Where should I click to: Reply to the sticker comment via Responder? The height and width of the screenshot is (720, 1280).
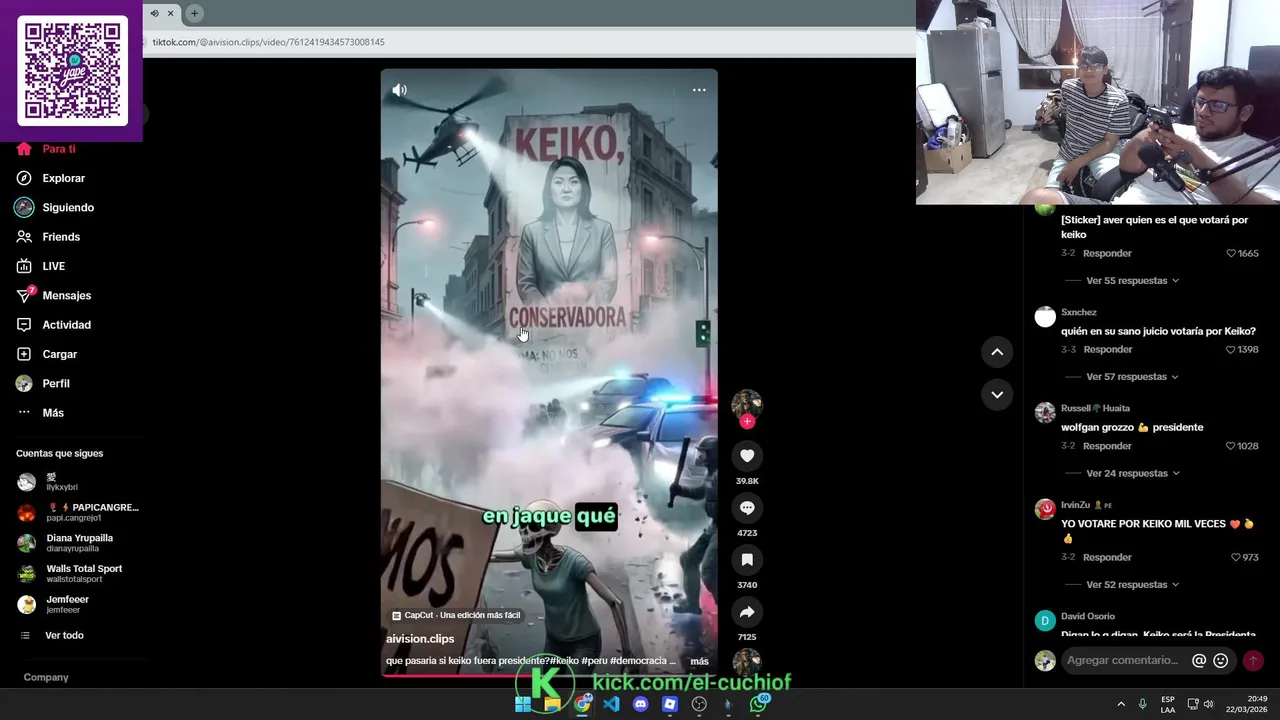(x=1108, y=253)
